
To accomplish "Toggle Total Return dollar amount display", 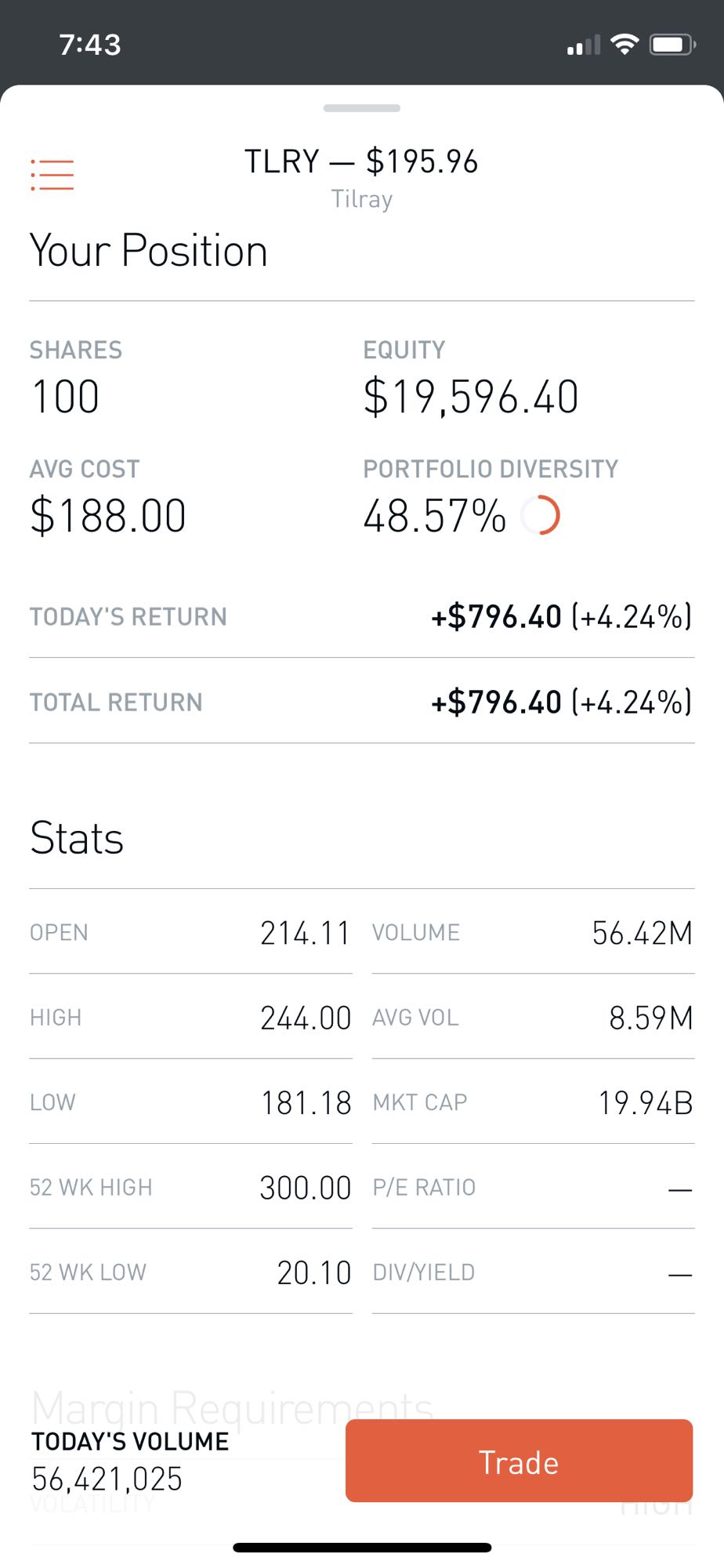I will (561, 702).
